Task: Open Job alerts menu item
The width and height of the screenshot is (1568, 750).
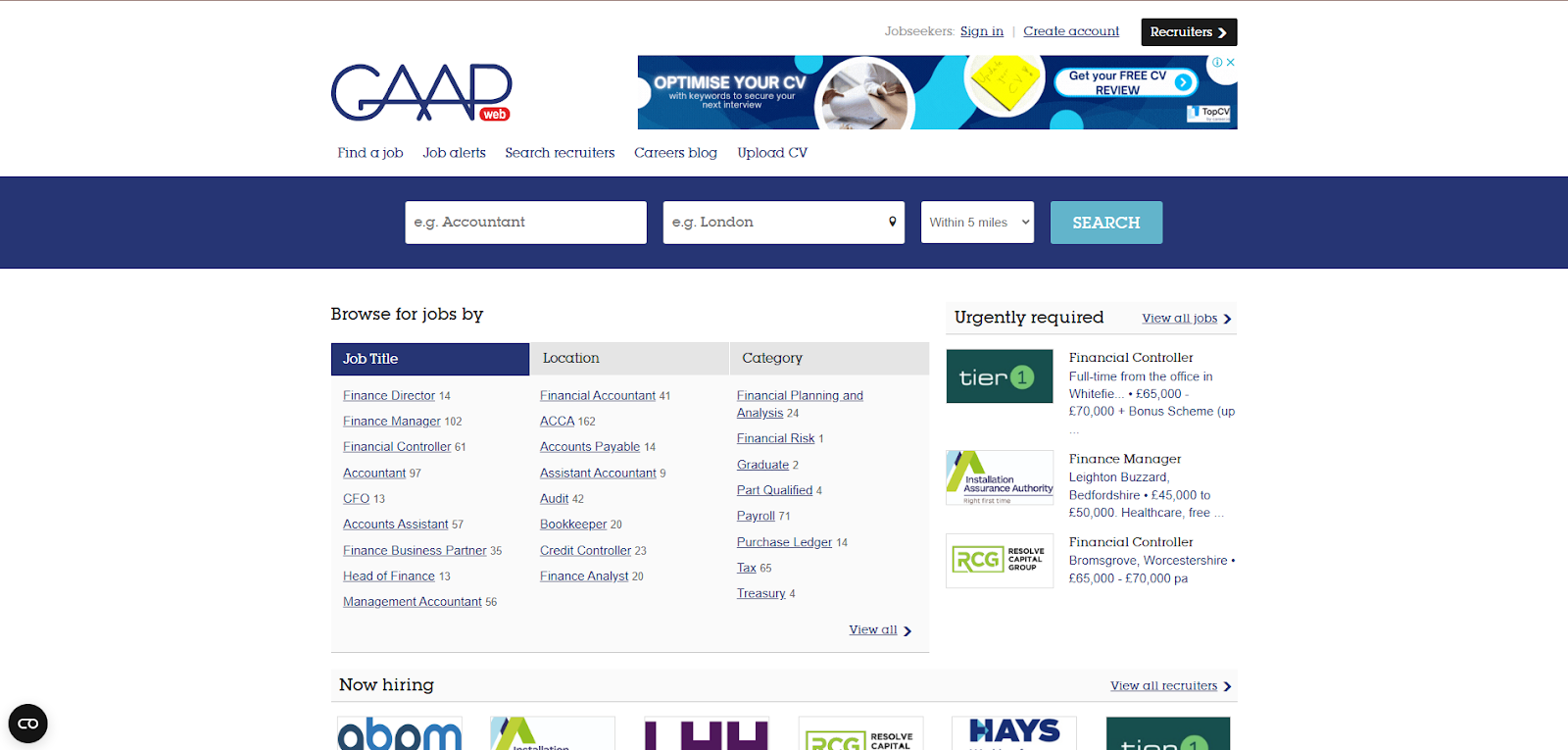Action: click(454, 153)
